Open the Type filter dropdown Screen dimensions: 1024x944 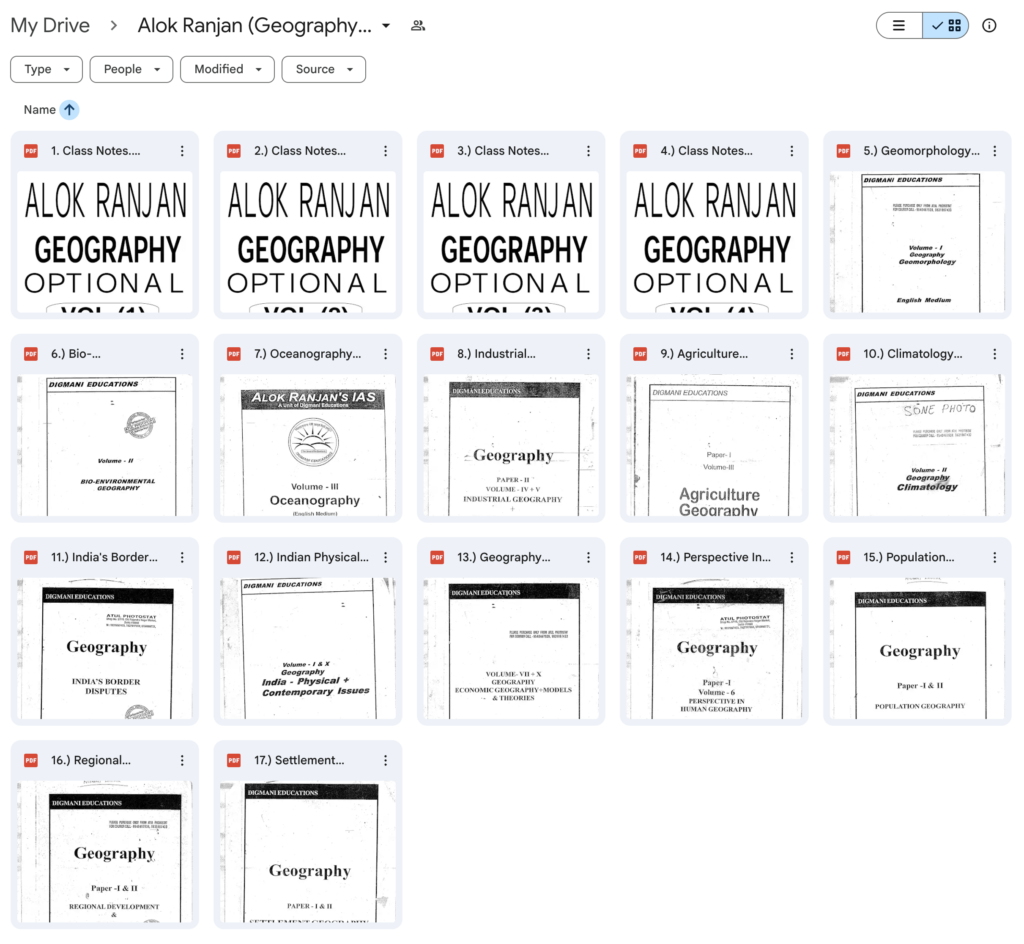(45, 69)
